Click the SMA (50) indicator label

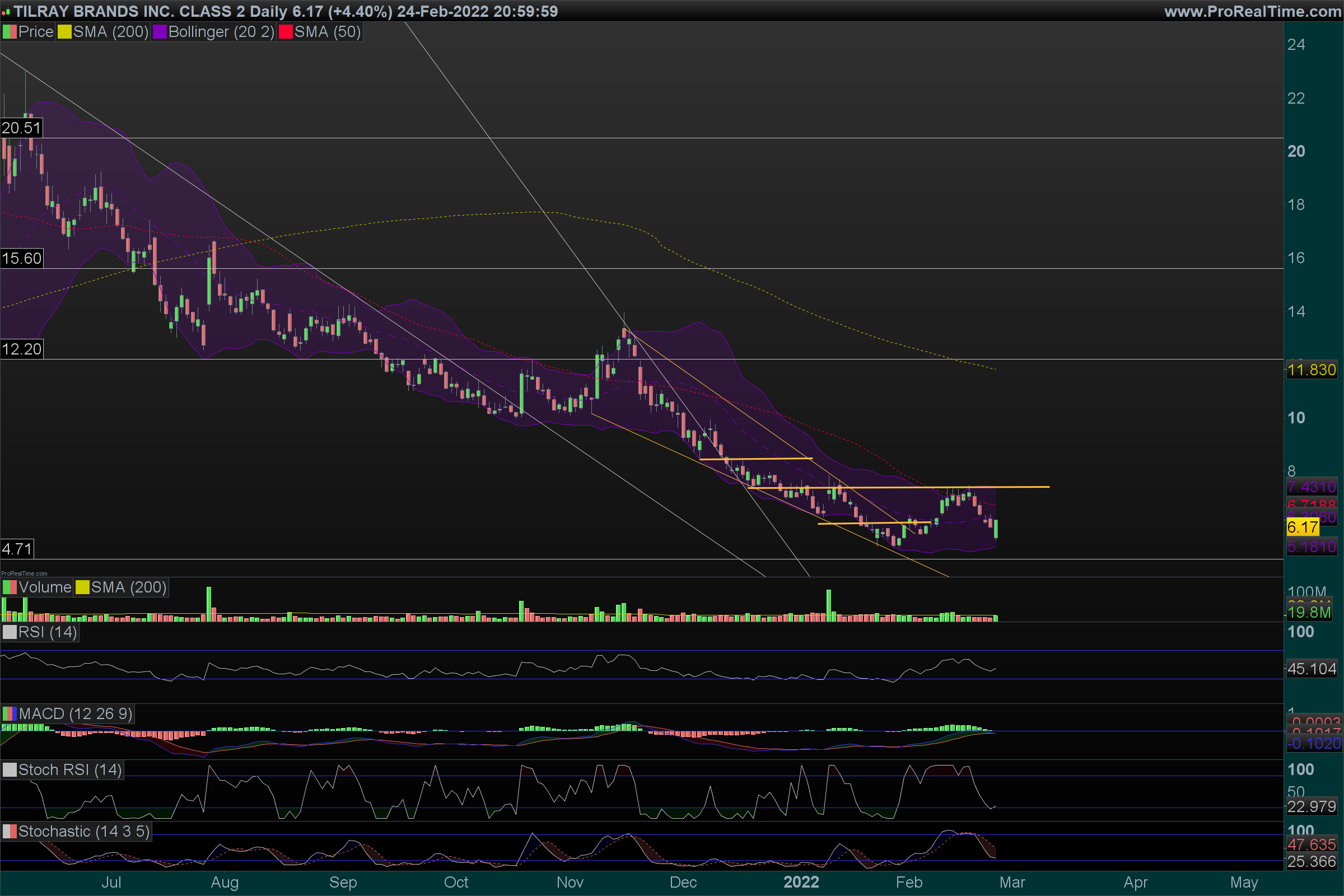coord(328,32)
